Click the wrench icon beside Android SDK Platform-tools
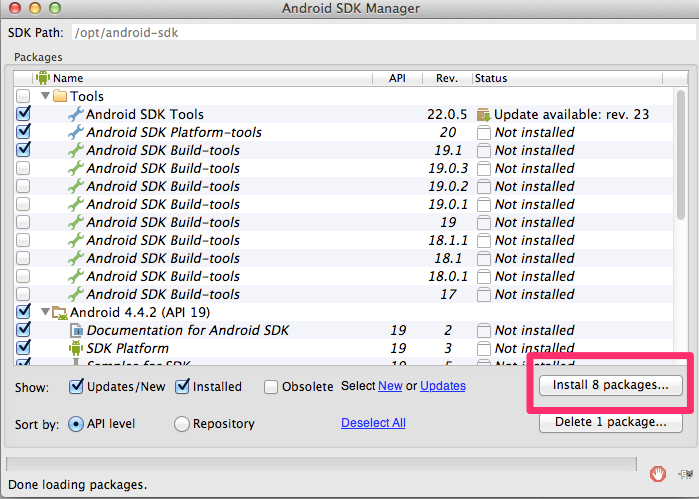The height and width of the screenshot is (499, 699). [x=76, y=132]
